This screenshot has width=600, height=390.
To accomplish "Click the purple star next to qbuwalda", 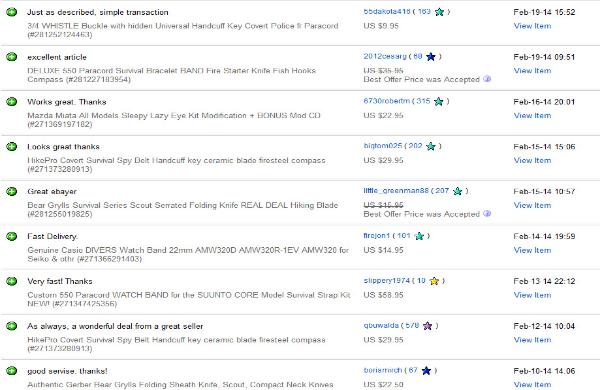I will click(427, 326).
